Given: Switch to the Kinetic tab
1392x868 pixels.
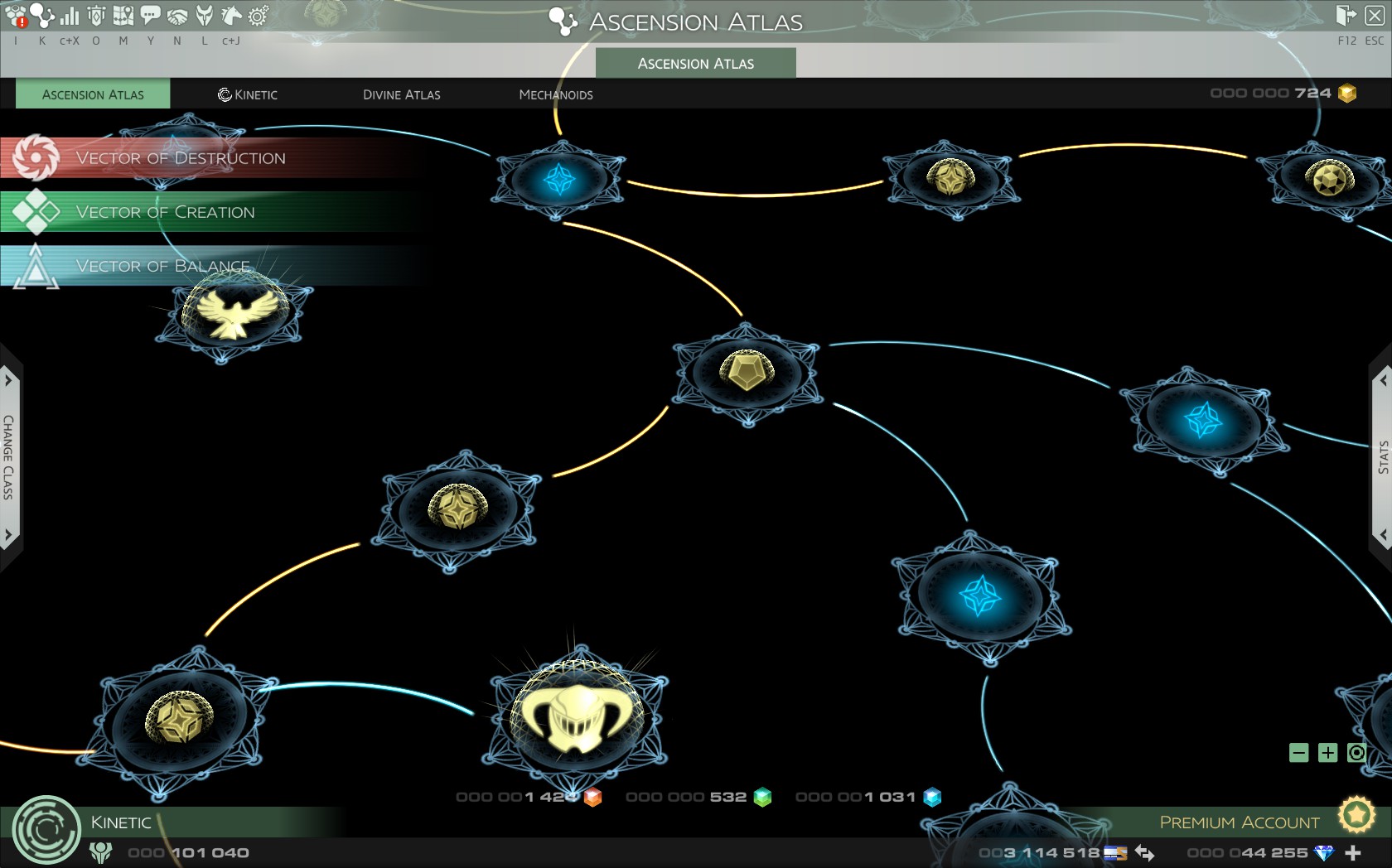Looking at the screenshot, I should pos(248,94).
